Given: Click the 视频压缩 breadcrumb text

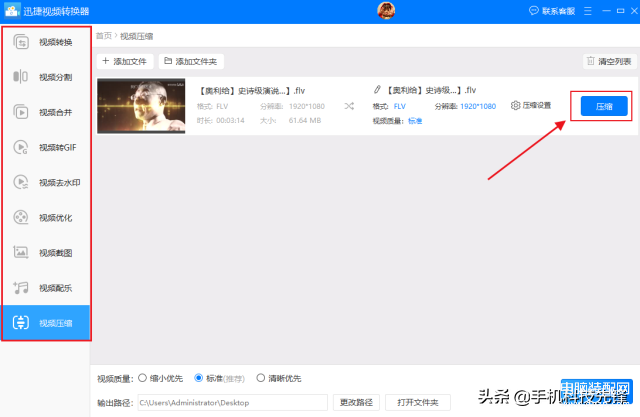Looking at the screenshot, I should (136, 36).
